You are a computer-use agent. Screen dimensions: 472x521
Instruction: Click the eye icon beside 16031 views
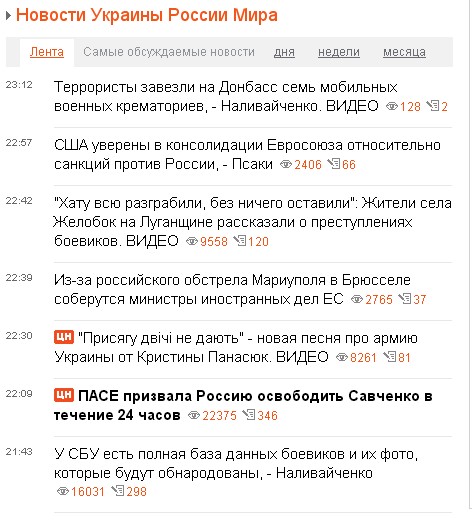tap(63, 491)
